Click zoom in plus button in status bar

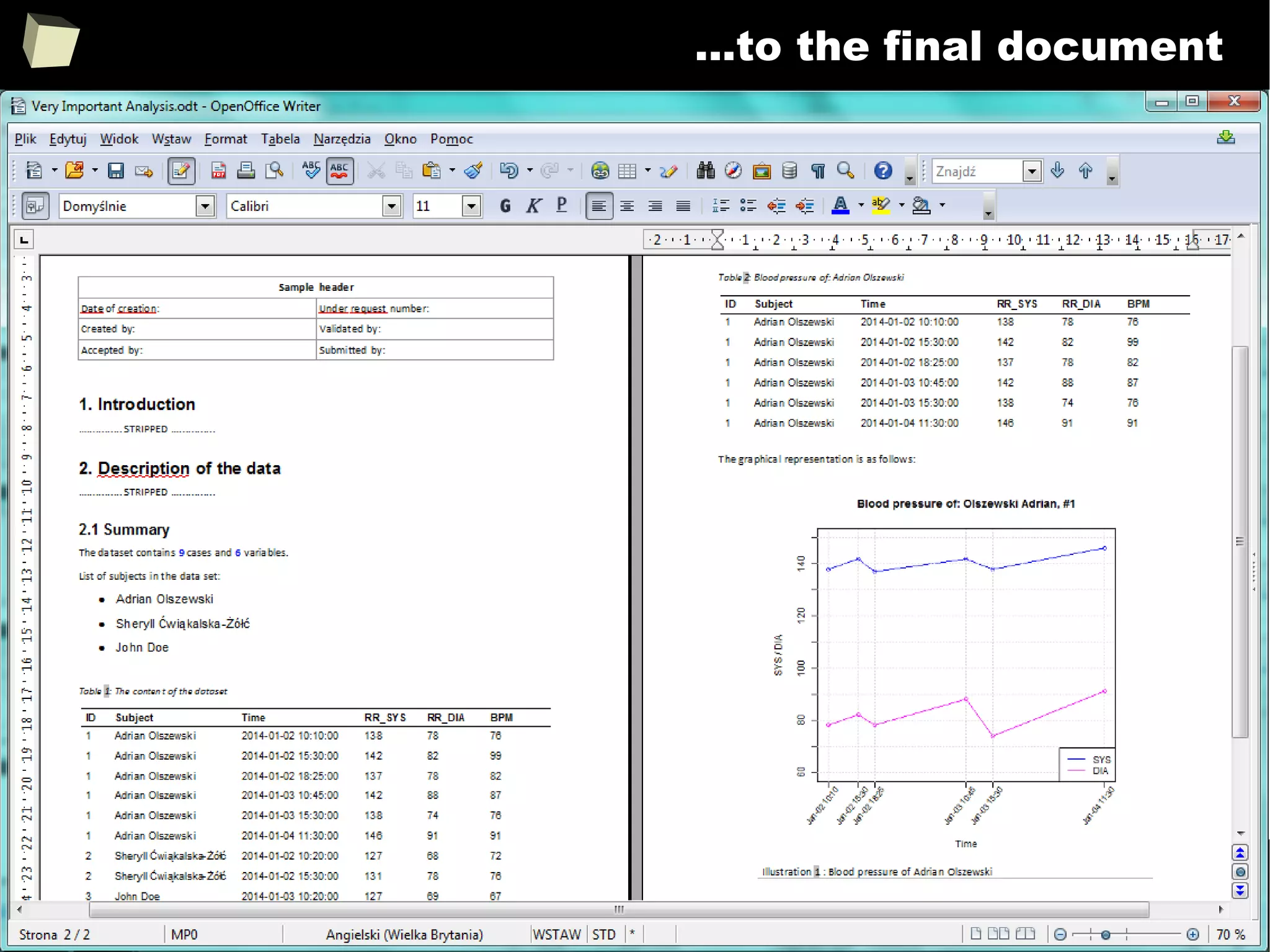1192,935
